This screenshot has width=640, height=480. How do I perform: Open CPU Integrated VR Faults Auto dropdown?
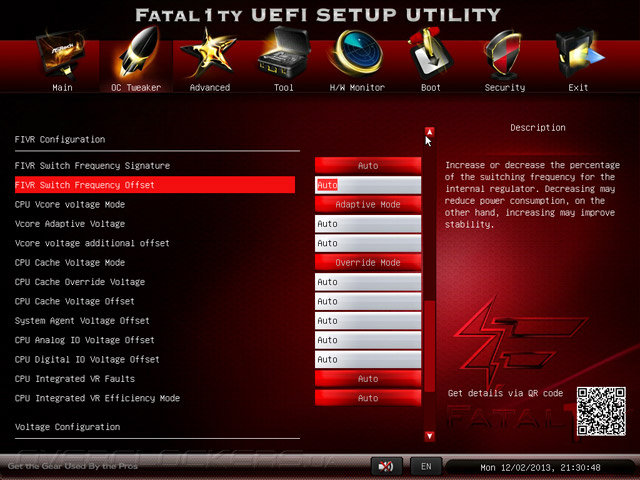(368, 379)
